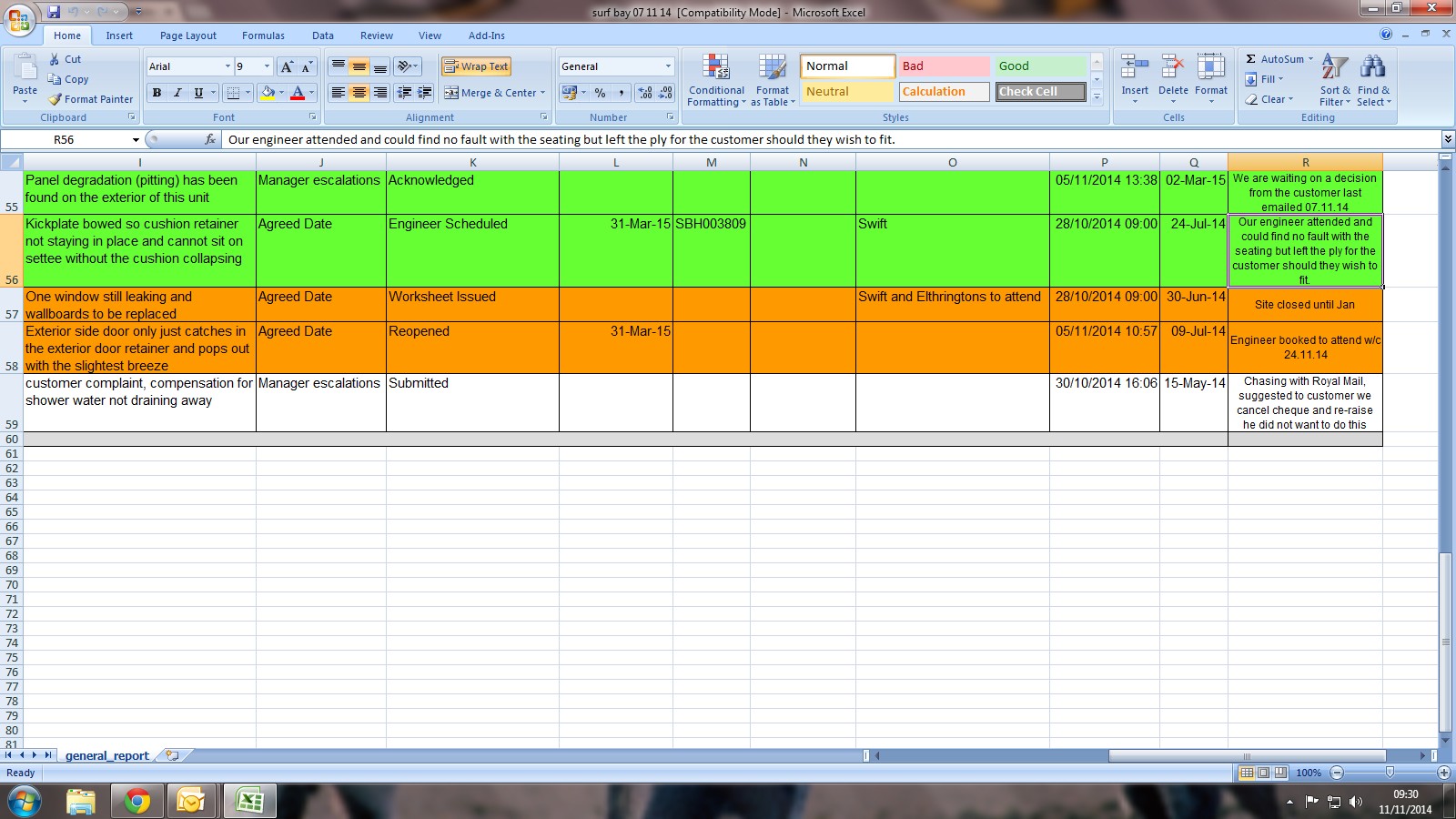
Task: Open the font name dropdown
Action: tap(227, 66)
